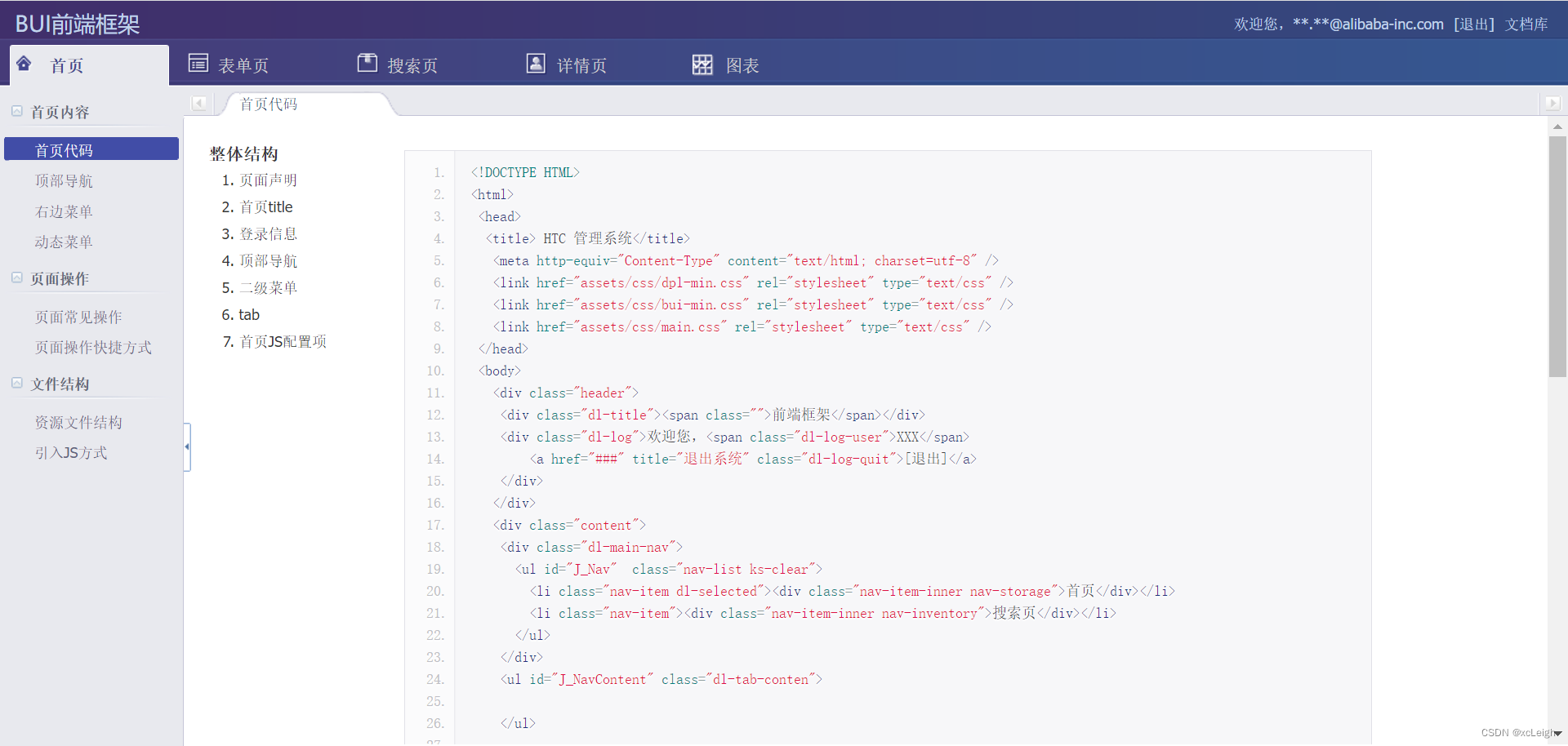Click the [退出] logout link
This screenshot has width=1568, height=746.
1474,24
